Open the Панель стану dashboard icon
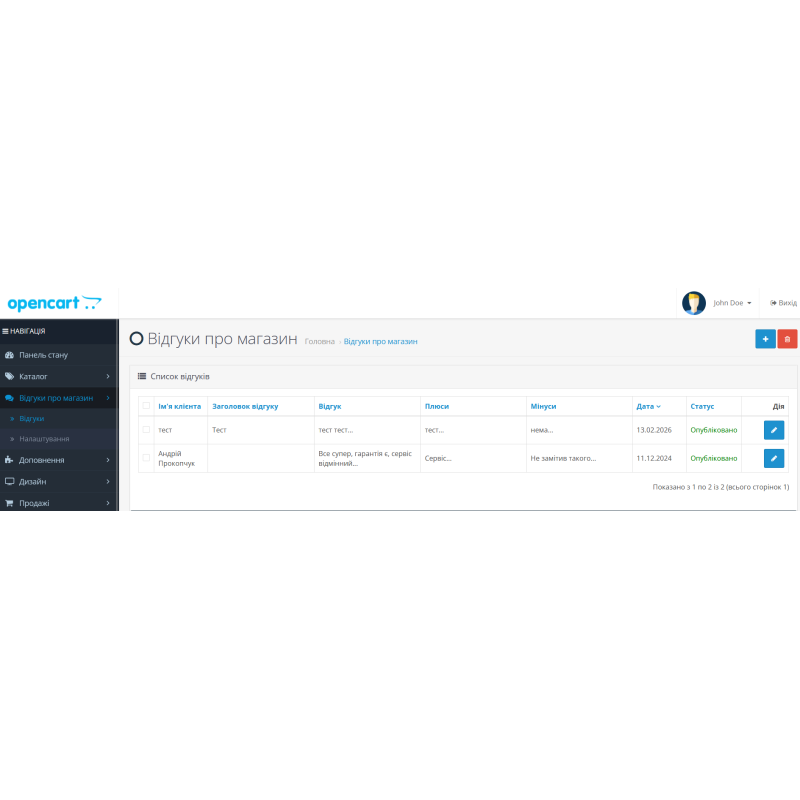Screen dimensions: 800x800 click(9, 355)
